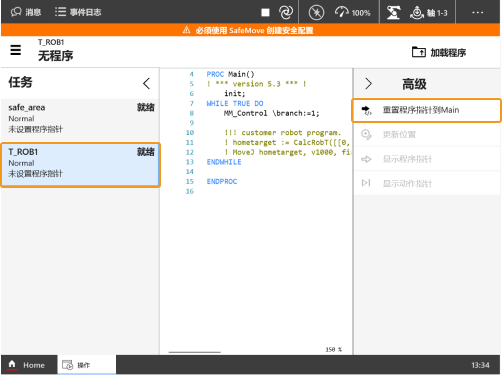This screenshot has height=375, width=502.
Task: Click the 13:34 clock
Action: point(480,365)
